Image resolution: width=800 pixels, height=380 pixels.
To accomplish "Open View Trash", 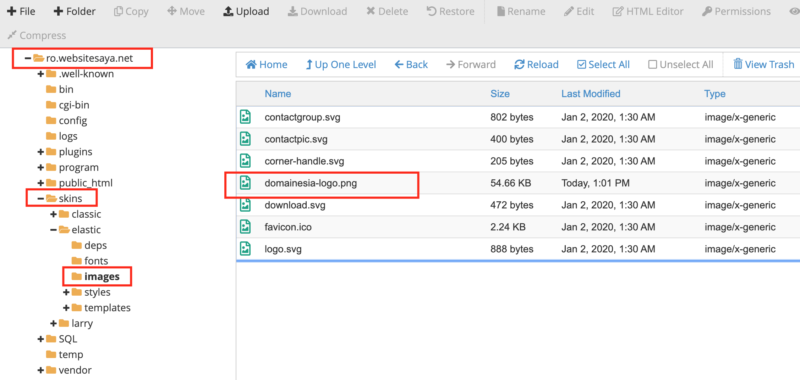I will 764,64.
